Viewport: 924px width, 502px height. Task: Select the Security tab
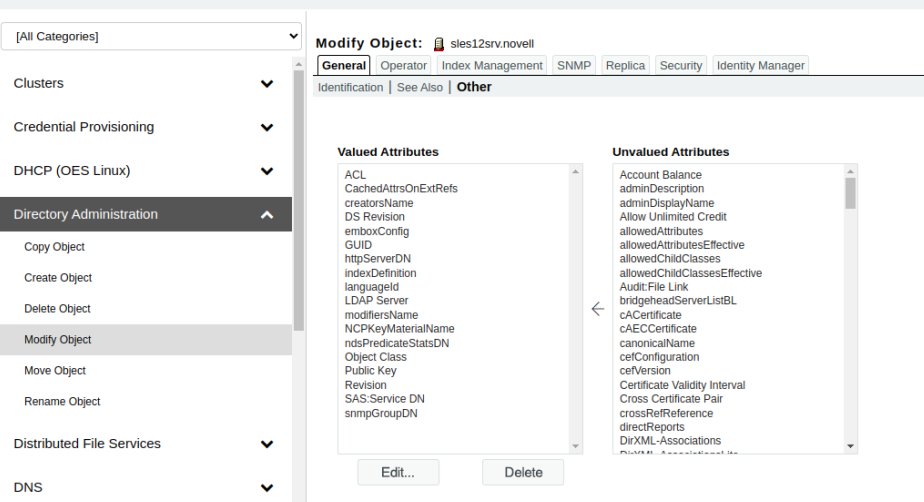click(680, 65)
